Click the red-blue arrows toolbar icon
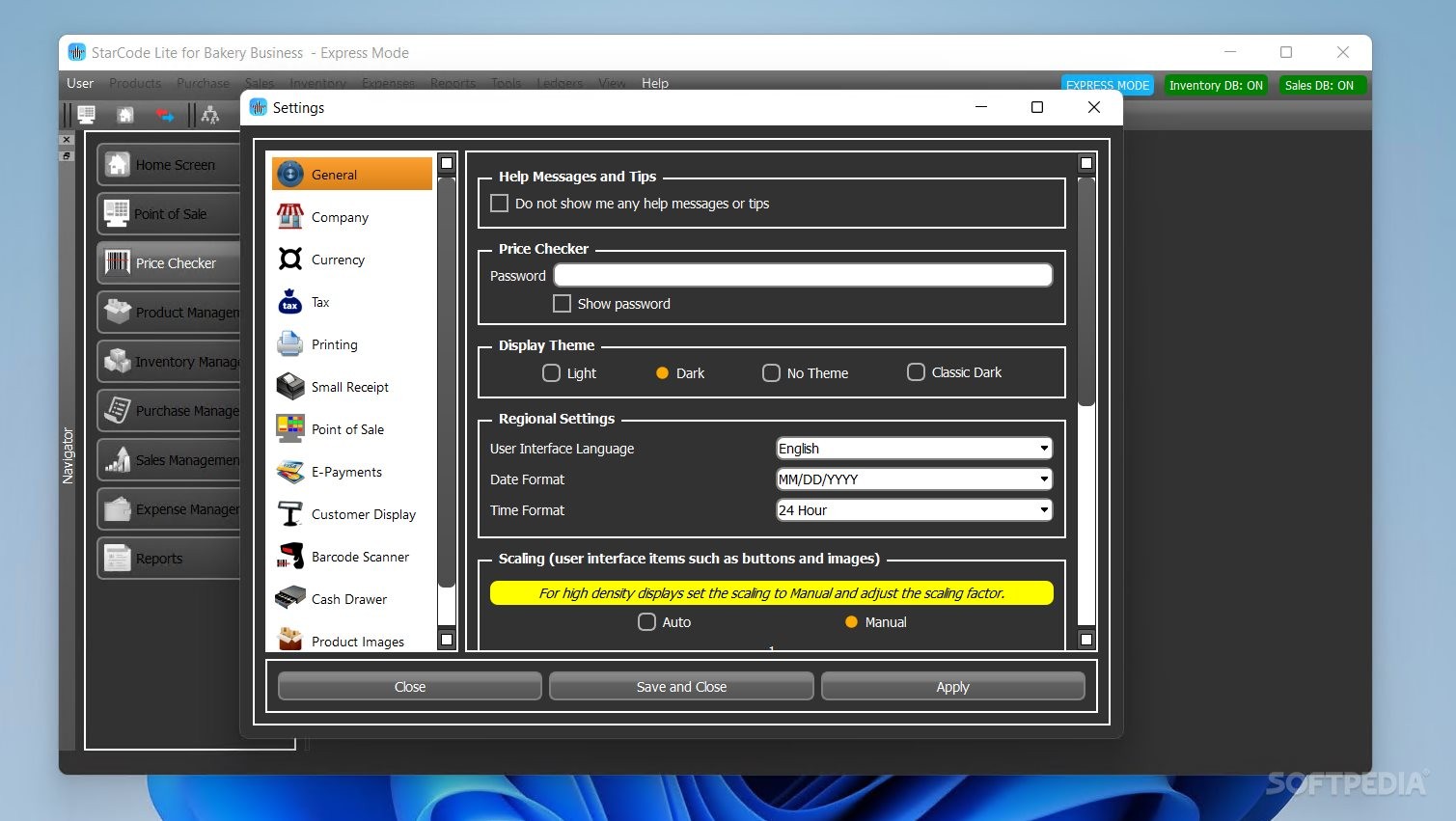1456x821 pixels. (165, 115)
